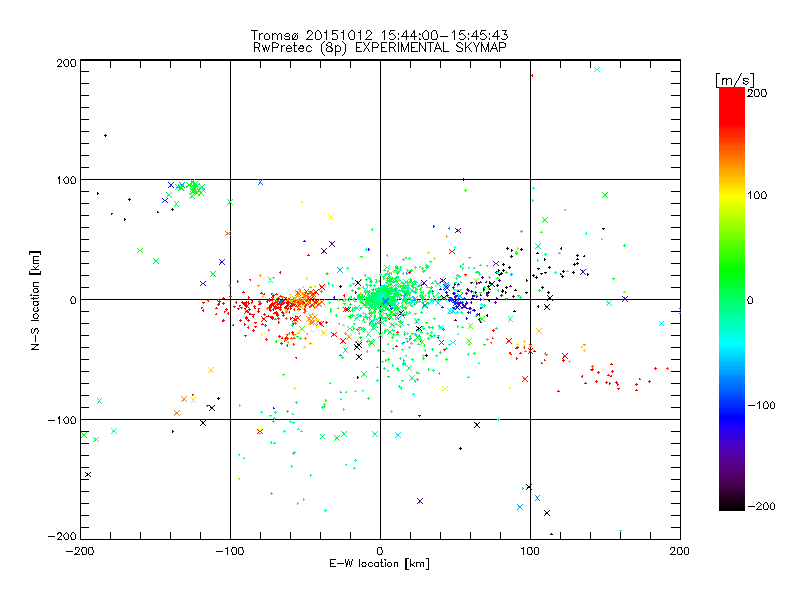Click the x-axis tick label '-100'
800x600 pixels.
tap(230, 551)
